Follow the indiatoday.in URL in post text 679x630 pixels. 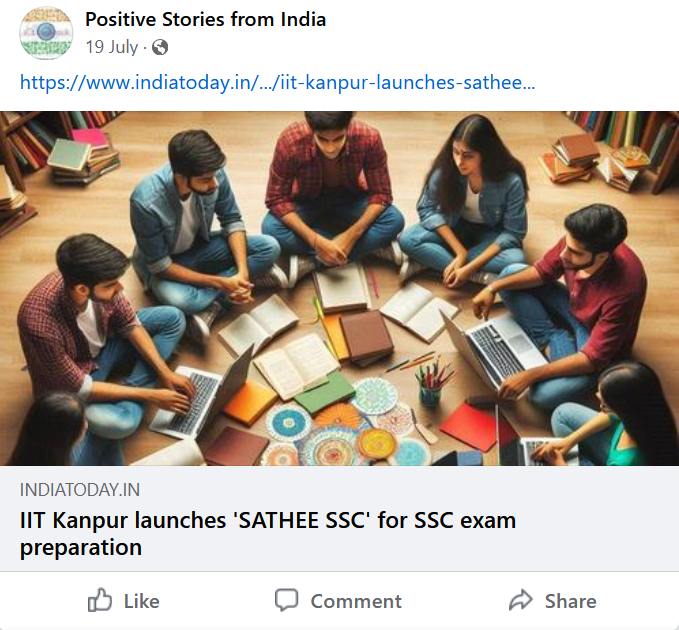(x=277, y=81)
